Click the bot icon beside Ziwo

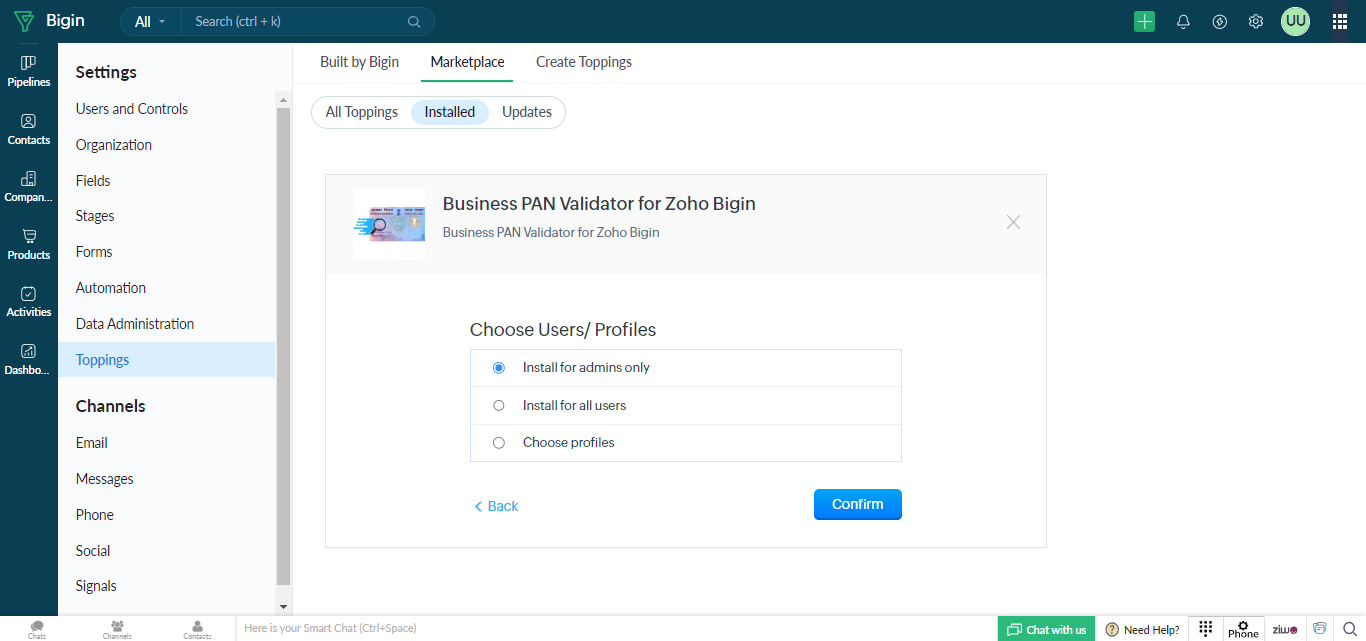1320,628
